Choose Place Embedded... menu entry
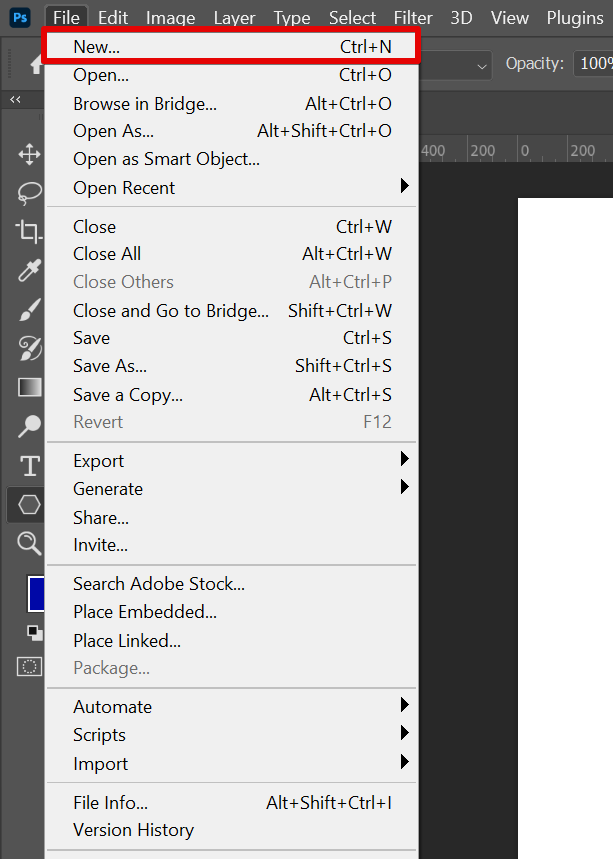The width and height of the screenshot is (613, 859). pos(145,612)
